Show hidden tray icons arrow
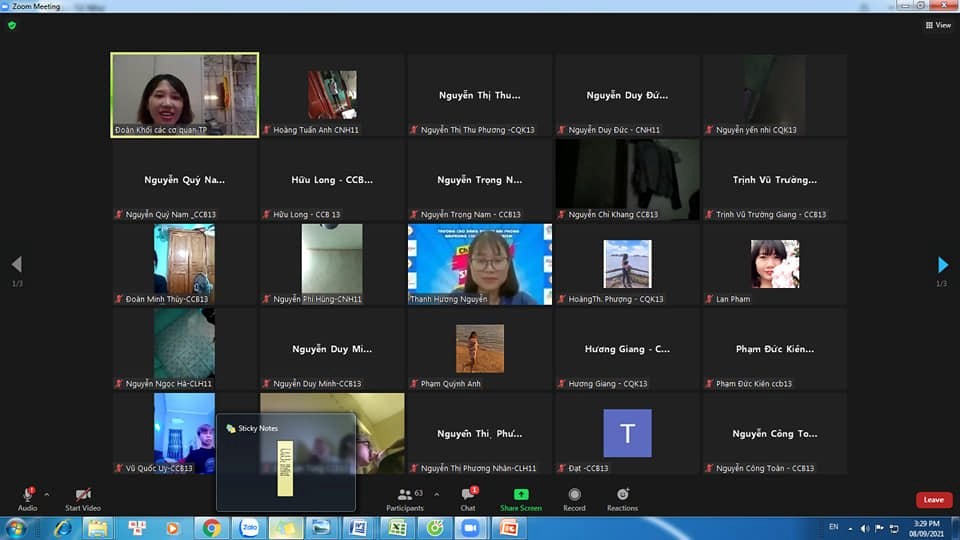Image resolution: width=960 pixels, height=540 pixels. (x=850, y=528)
